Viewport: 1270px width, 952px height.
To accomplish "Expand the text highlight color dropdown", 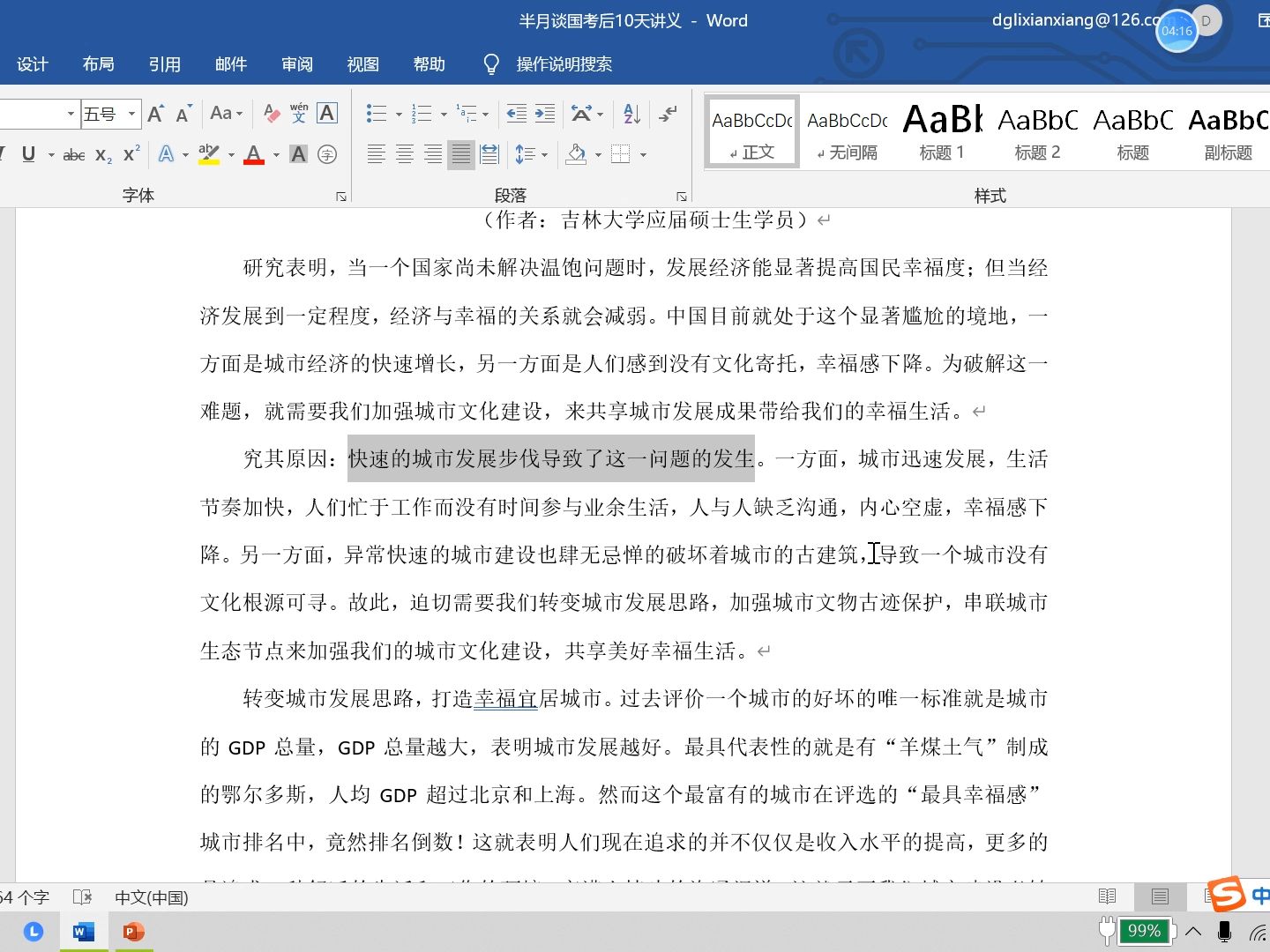I will pos(231,156).
